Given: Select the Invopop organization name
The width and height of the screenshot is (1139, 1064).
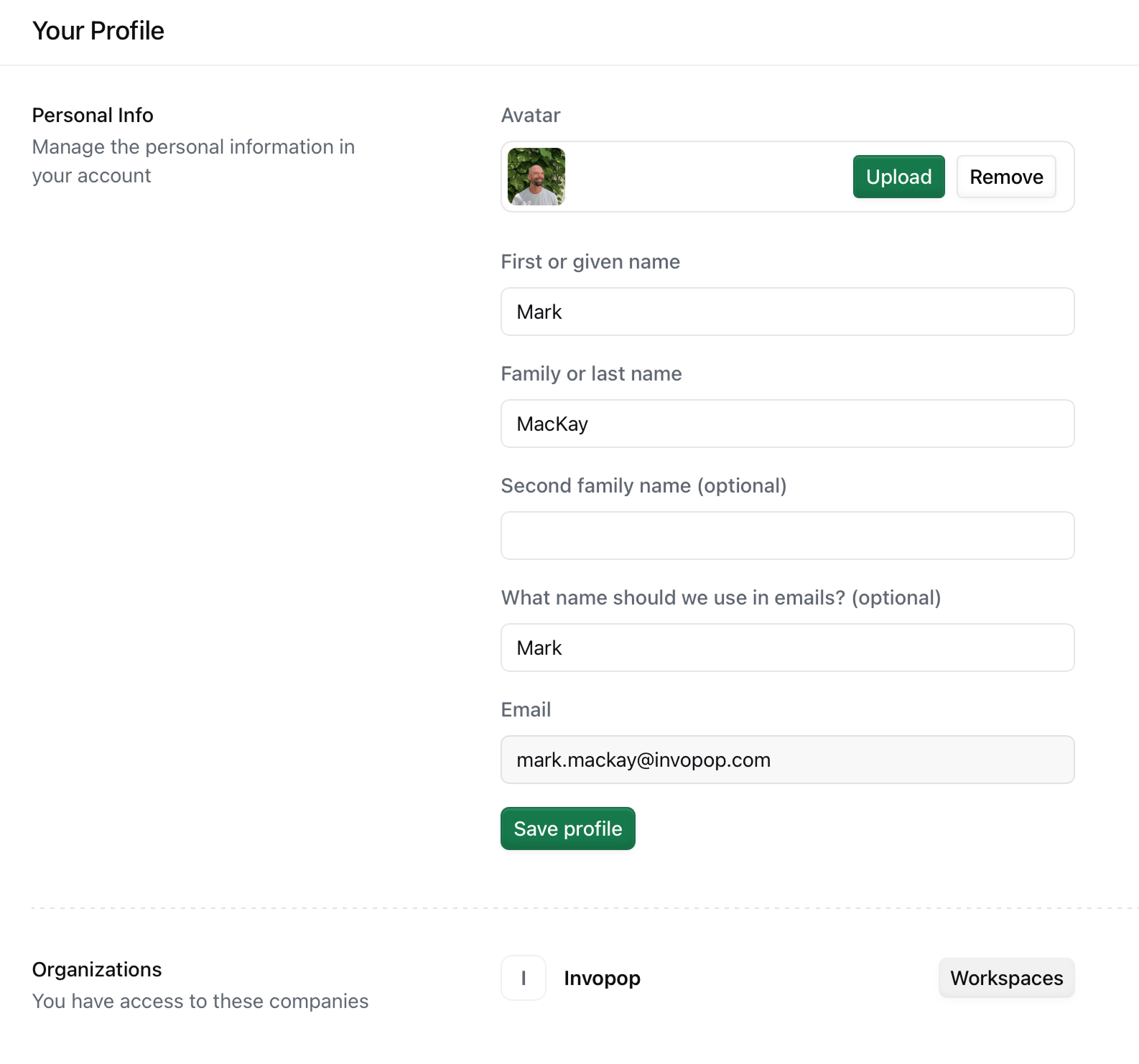Looking at the screenshot, I should [x=602, y=978].
